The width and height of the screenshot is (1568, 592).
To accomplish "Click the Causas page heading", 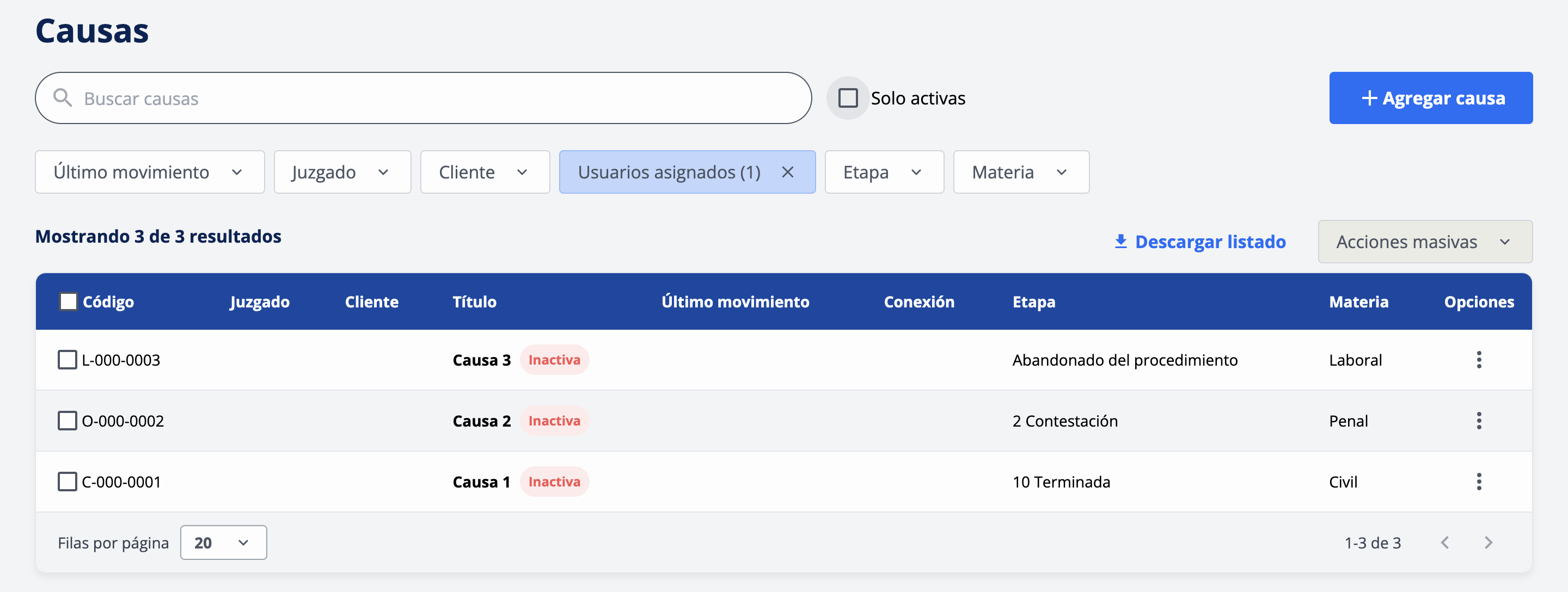I will tap(92, 30).
